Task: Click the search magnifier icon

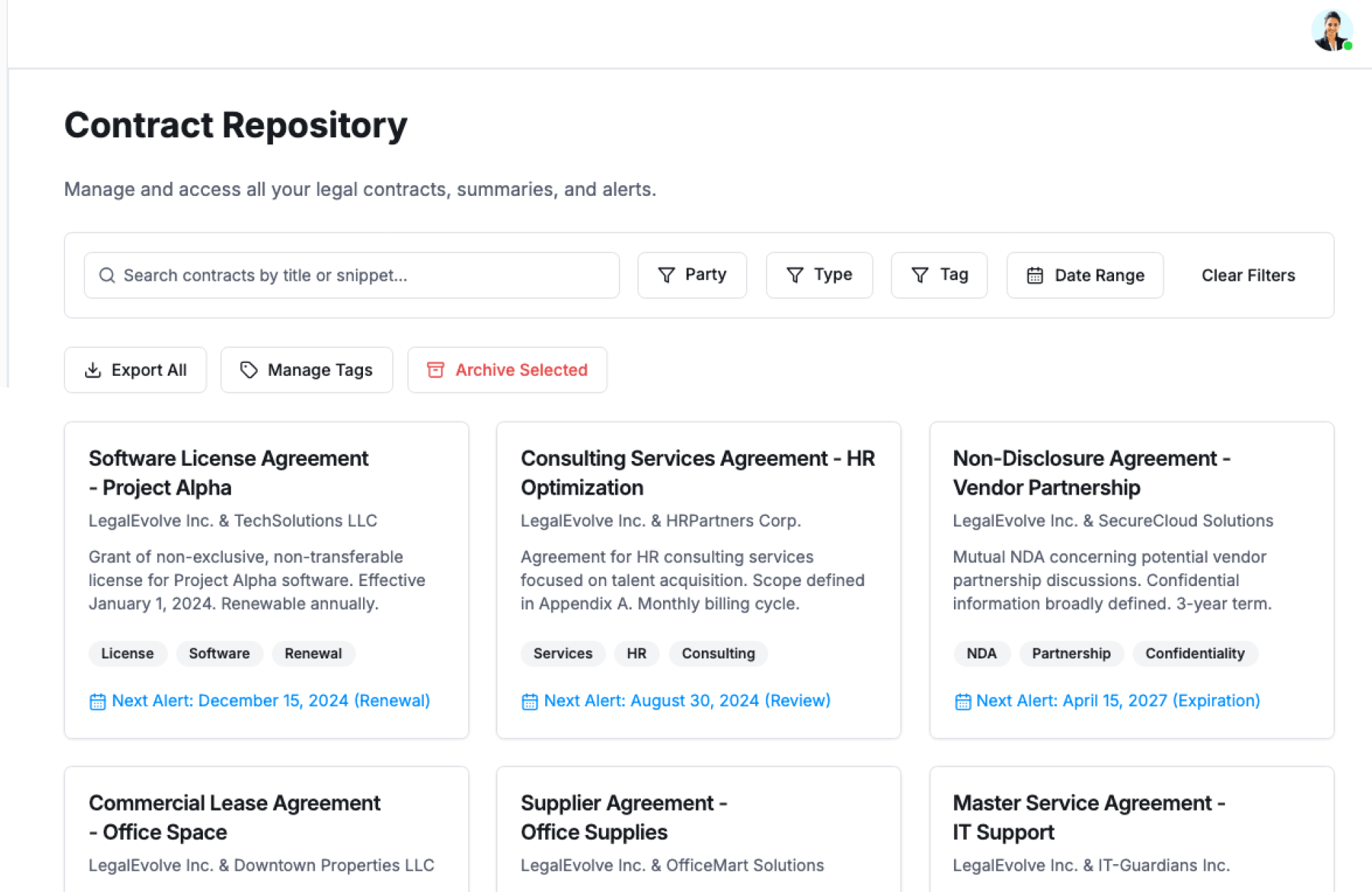Action: [x=106, y=275]
